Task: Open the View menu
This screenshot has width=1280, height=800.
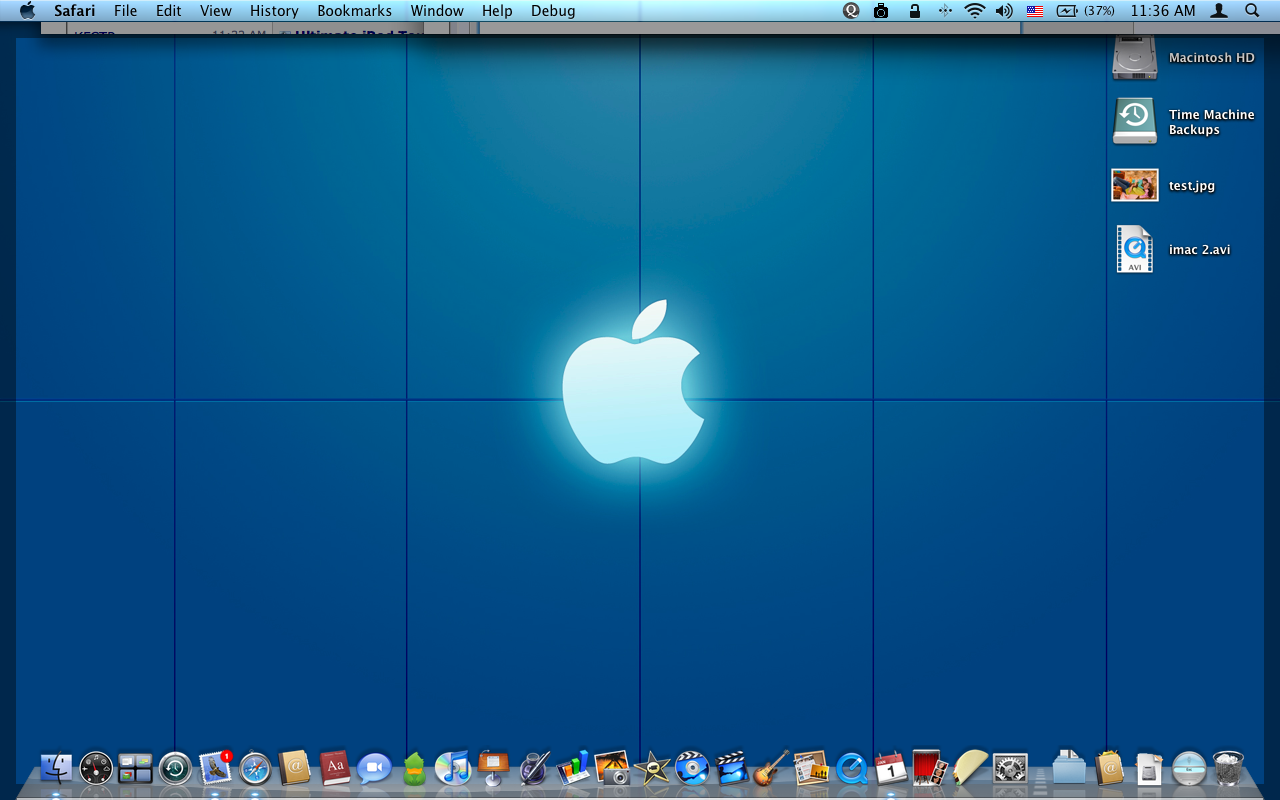Action: [x=216, y=11]
